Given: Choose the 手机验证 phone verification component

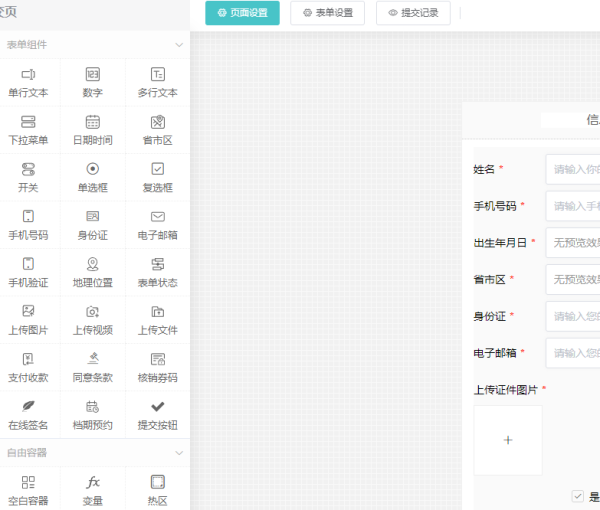Looking at the screenshot, I should point(28,273).
